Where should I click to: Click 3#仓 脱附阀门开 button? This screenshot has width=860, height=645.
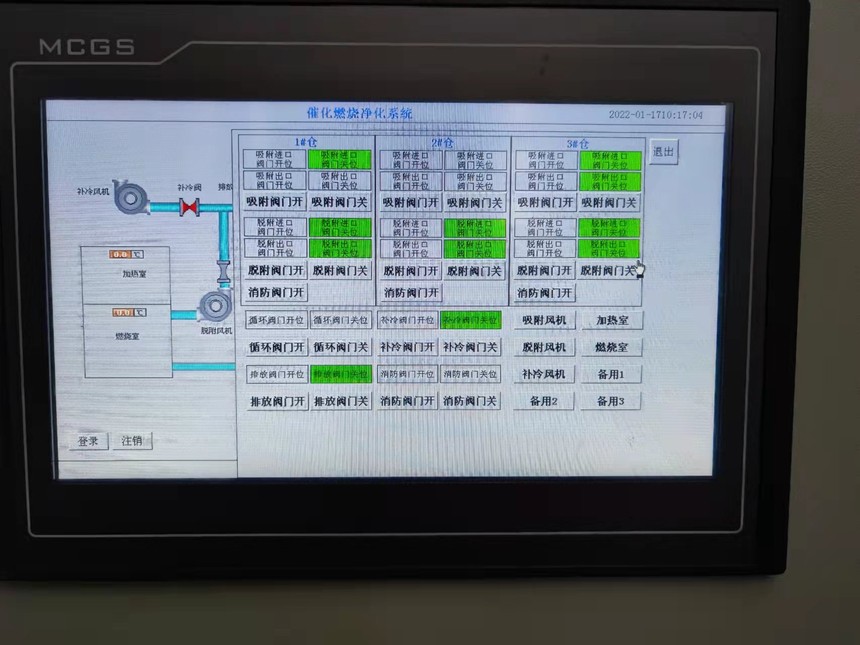coord(545,270)
